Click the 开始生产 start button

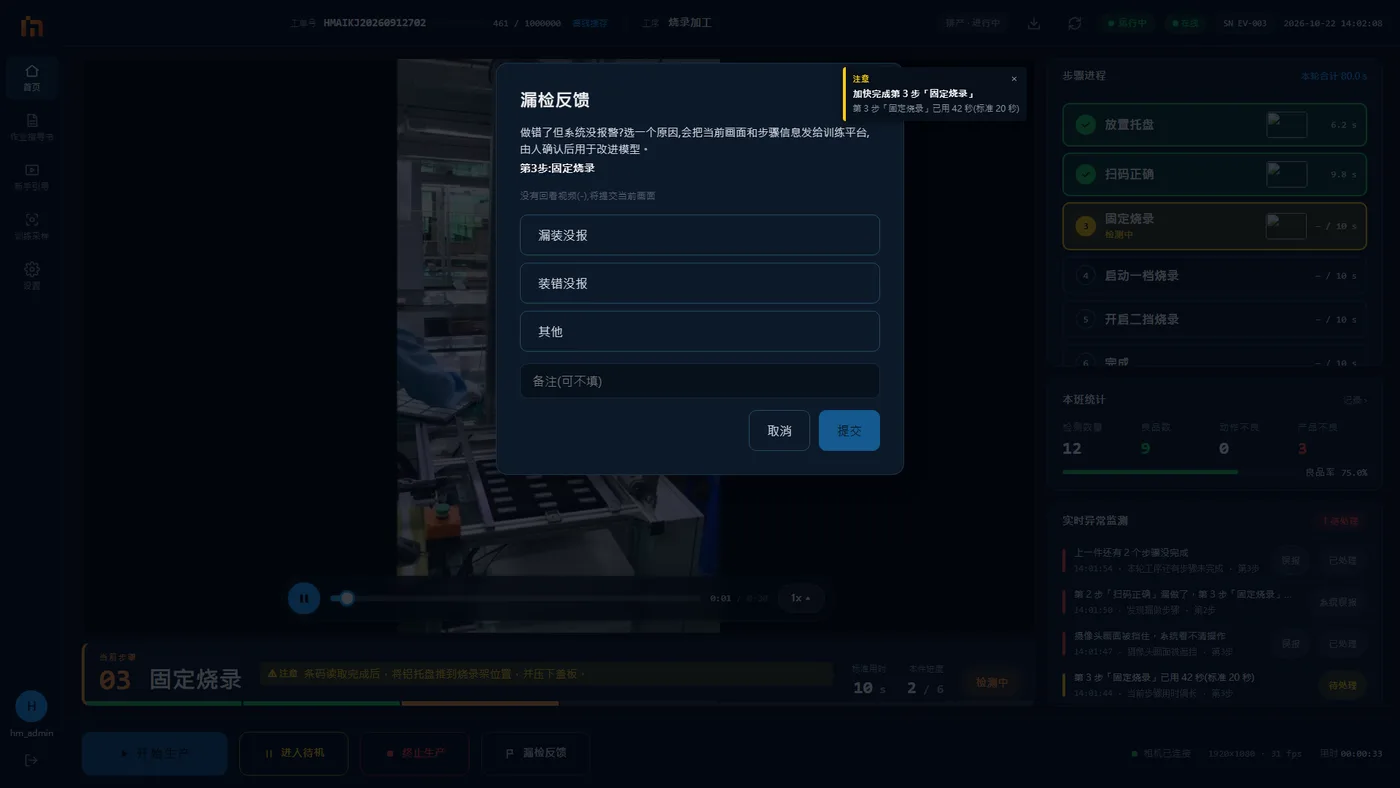[x=154, y=753]
